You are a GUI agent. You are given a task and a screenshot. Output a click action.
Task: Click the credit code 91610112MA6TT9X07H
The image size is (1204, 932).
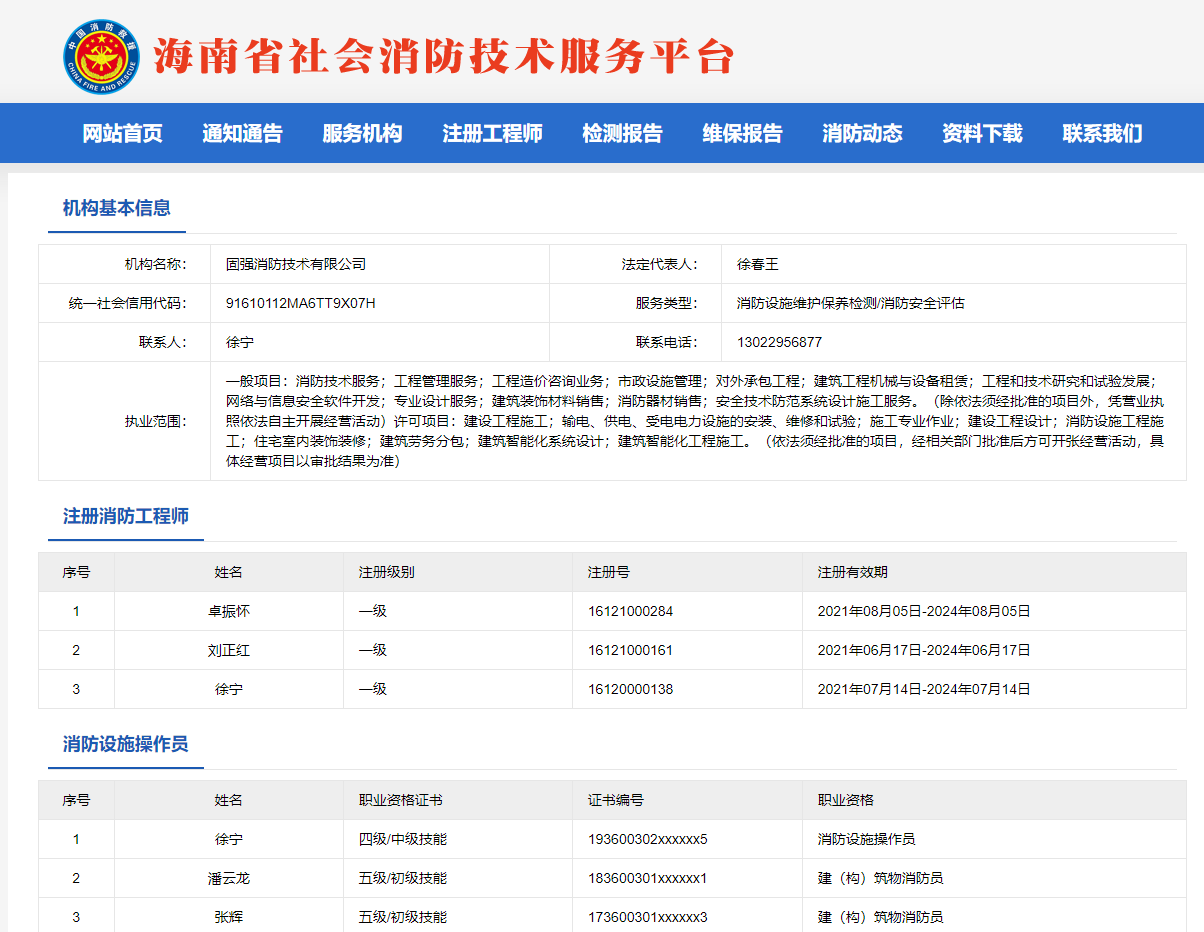301,303
